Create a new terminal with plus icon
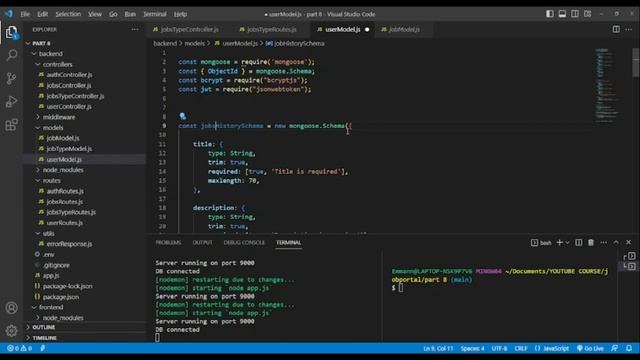Image resolution: width=640 pixels, height=360 pixels. point(560,242)
